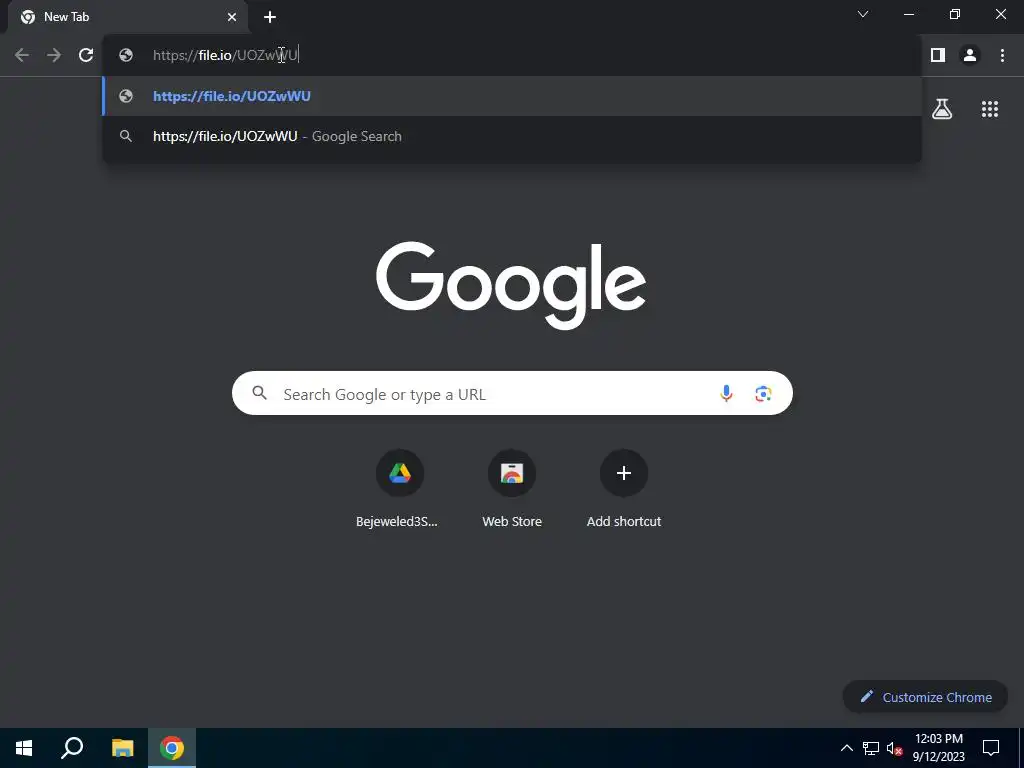
Task: Click the Chrome taskbar icon
Action: pos(172,748)
